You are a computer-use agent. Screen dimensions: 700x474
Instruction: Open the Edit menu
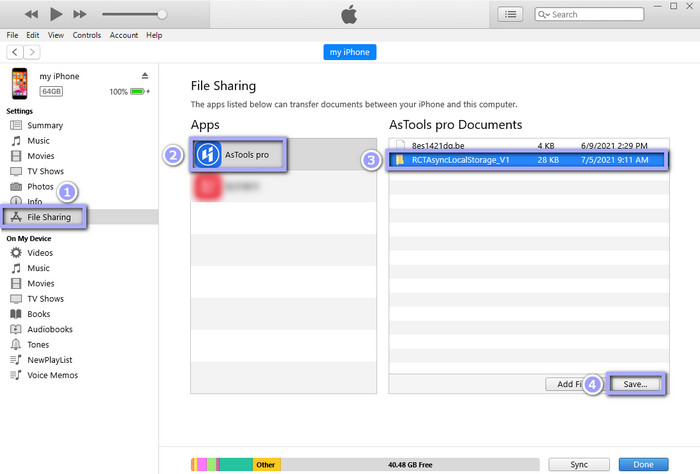coord(33,35)
